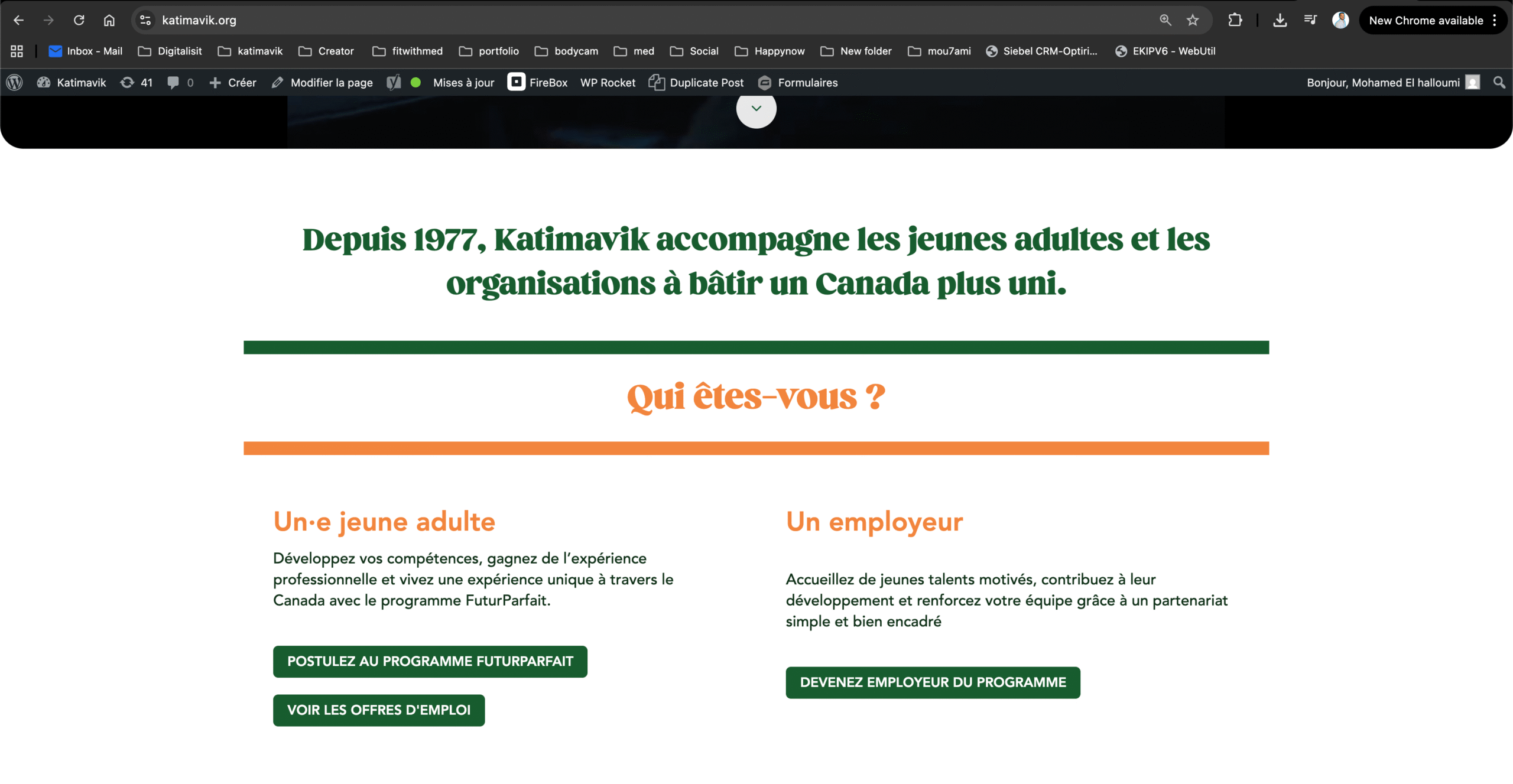Click the scroll-down chevron circle button

pos(756,109)
